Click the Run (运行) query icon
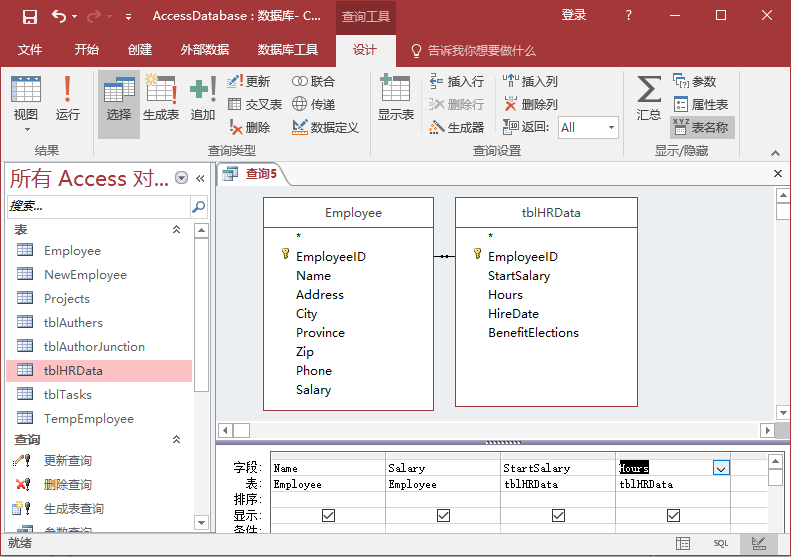 click(68, 98)
